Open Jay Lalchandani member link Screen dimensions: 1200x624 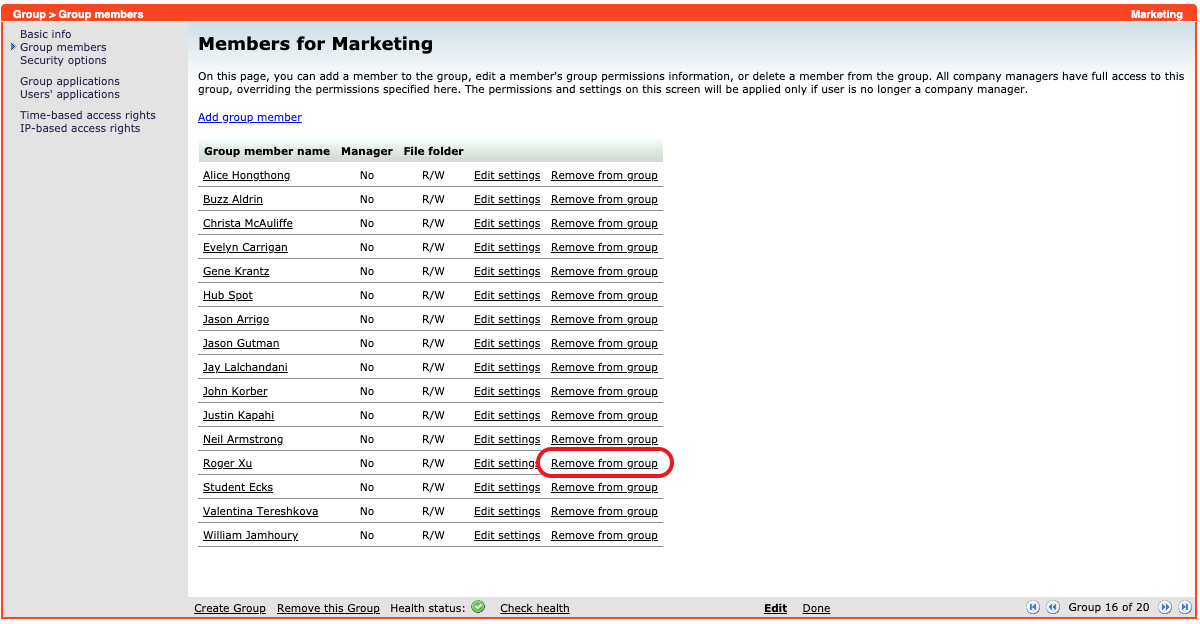tap(245, 367)
